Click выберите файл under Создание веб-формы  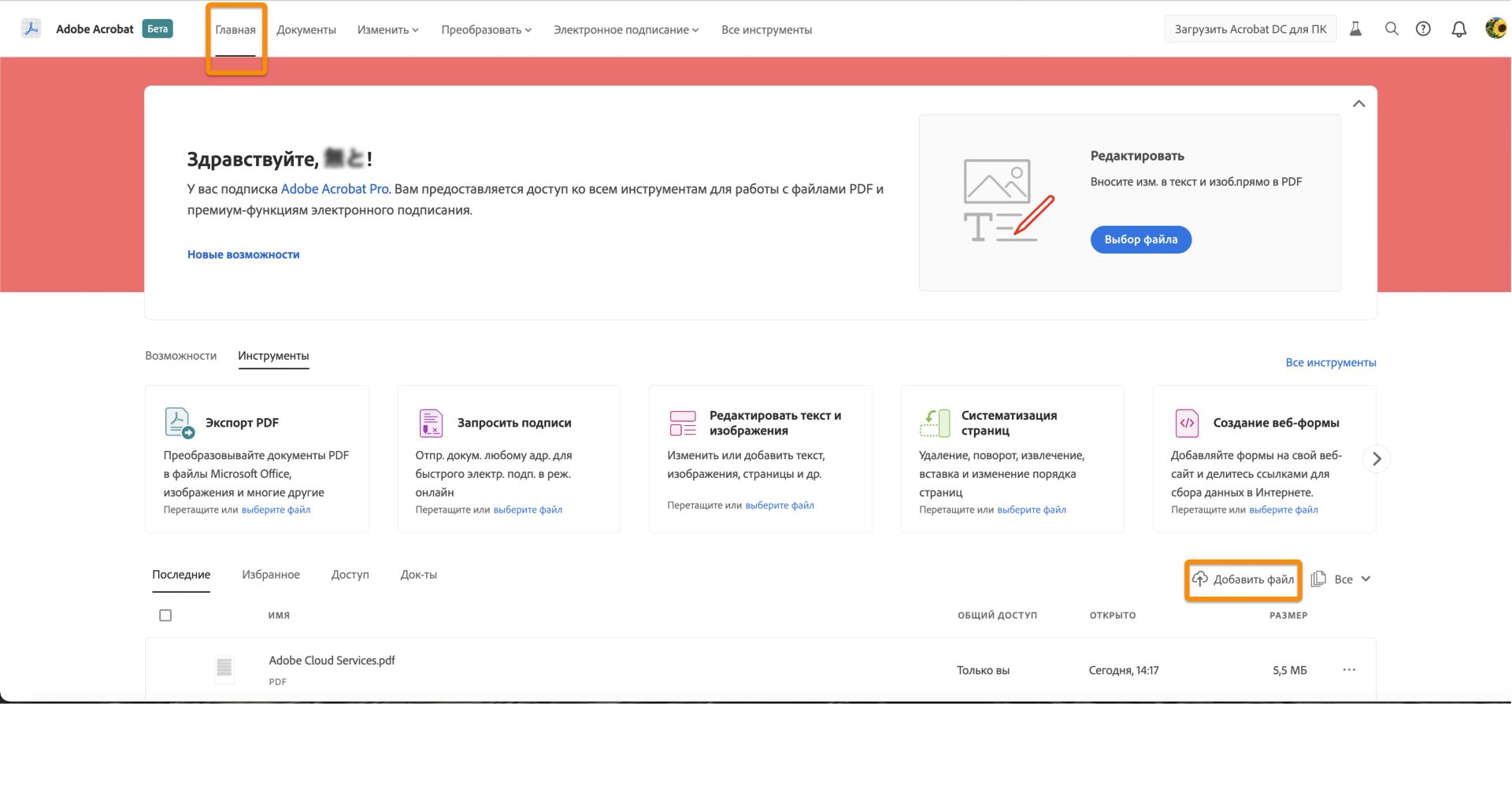(x=1284, y=509)
